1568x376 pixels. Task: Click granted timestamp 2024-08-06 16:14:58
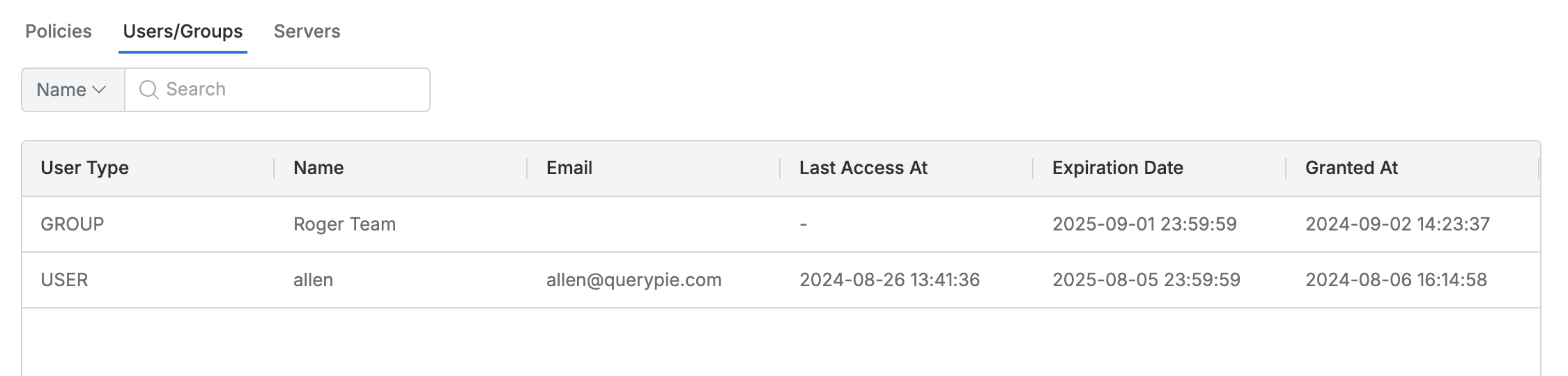1397,280
